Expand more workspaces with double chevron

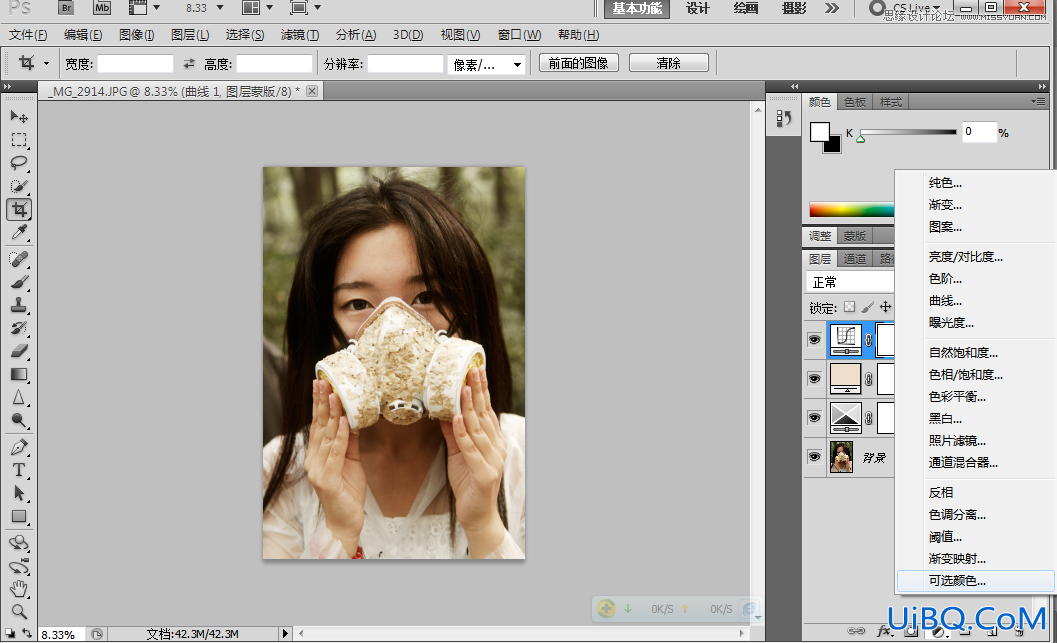832,8
